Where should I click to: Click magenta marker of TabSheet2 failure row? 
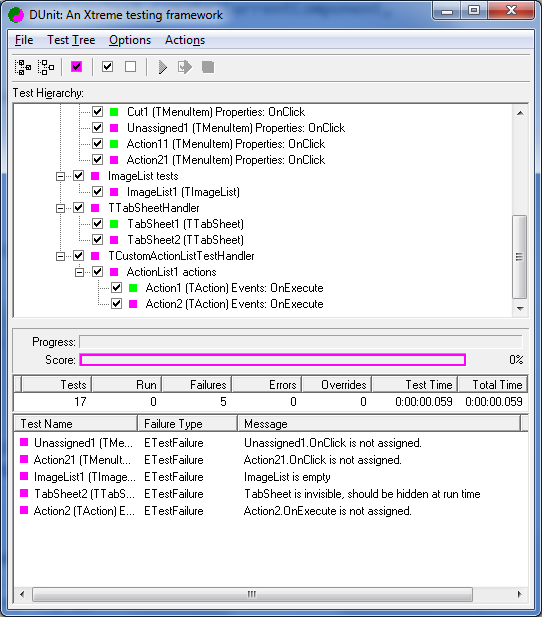coord(24,493)
